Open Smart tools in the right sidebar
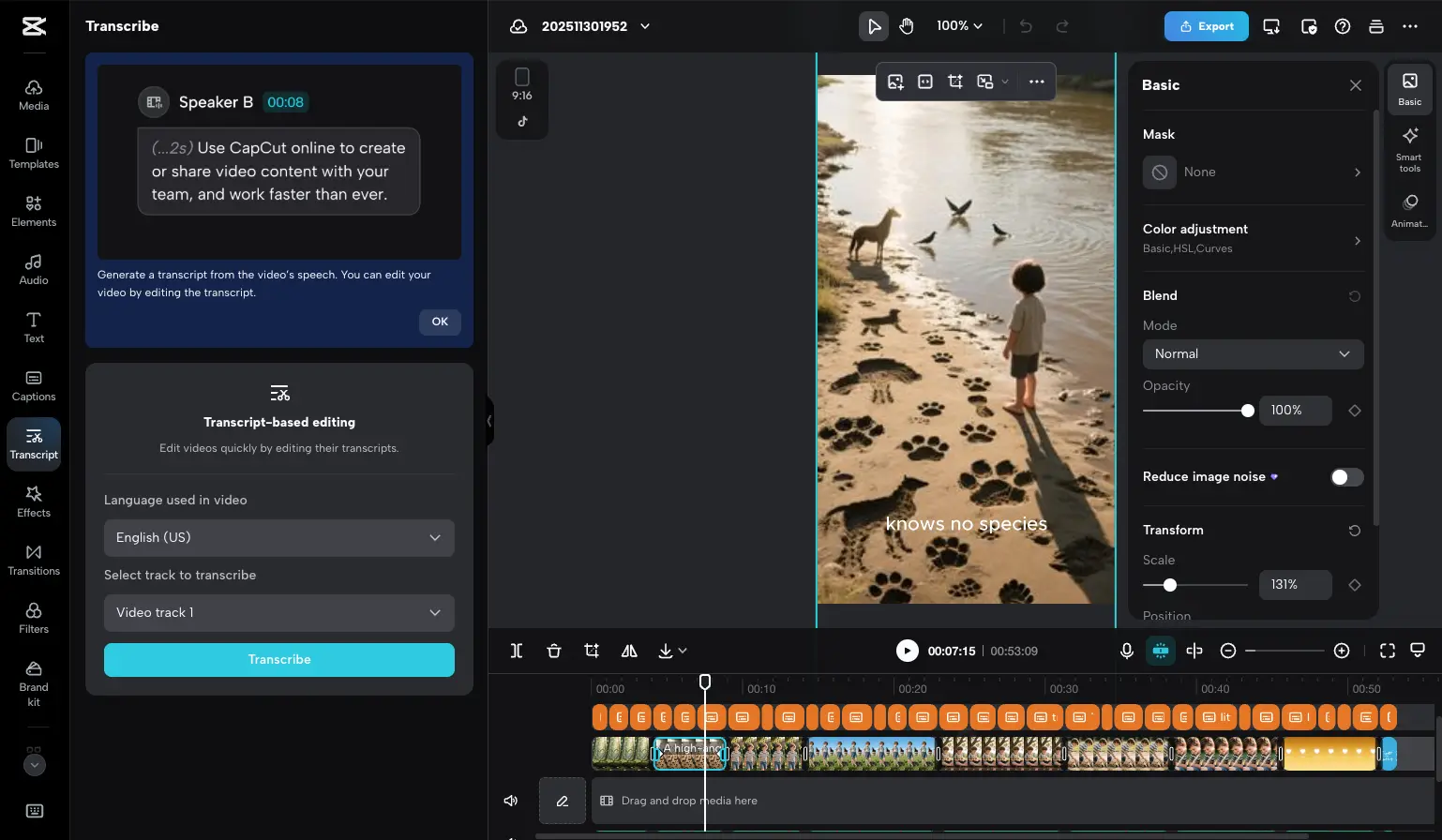This screenshot has width=1442, height=840. coord(1409,147)
